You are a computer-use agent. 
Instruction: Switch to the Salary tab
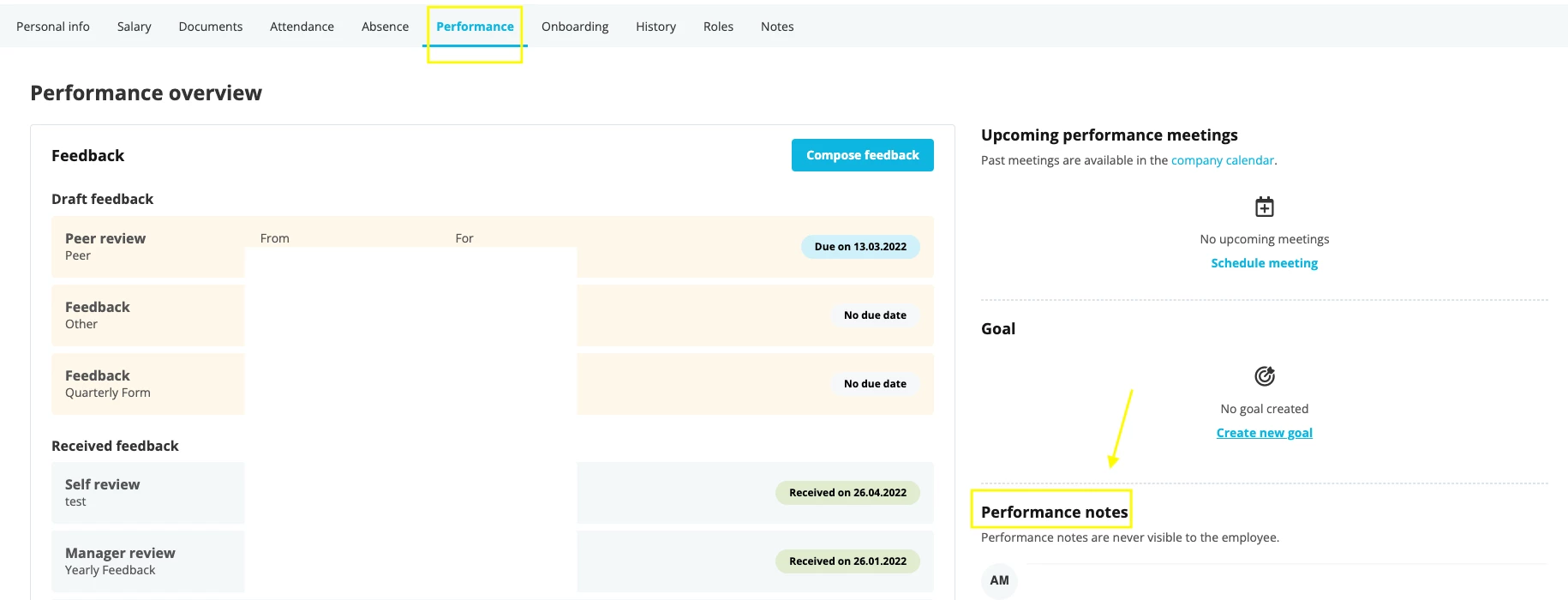point(134,27)
